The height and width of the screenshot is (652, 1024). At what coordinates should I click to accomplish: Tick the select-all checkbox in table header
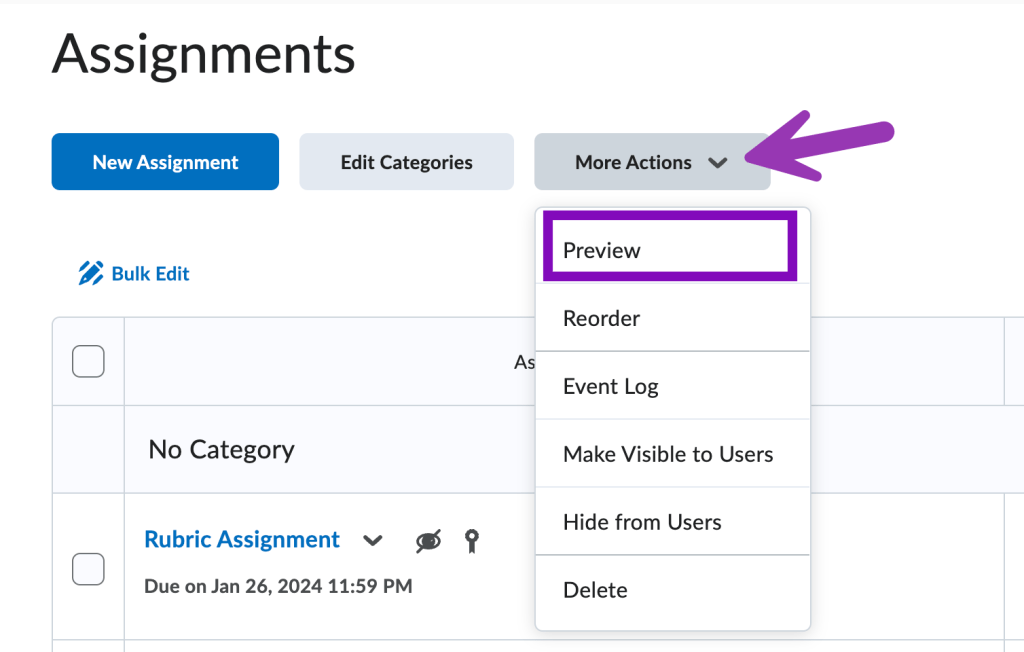pos(88,361)
